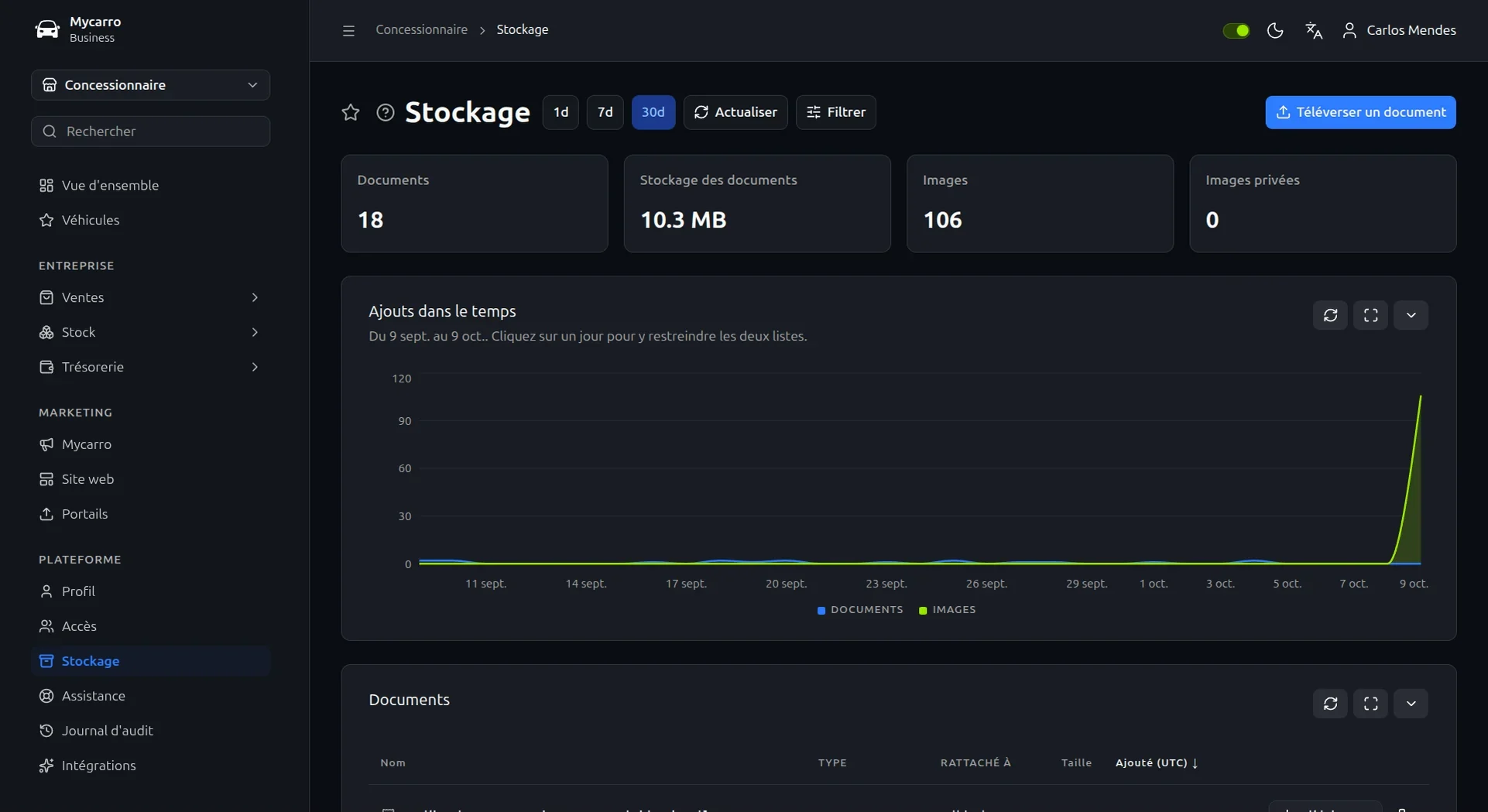Click Concessionnaire breadcrumb link
Screen dimensions: 1488x812
pyautogui.click(x=421, y=29)
